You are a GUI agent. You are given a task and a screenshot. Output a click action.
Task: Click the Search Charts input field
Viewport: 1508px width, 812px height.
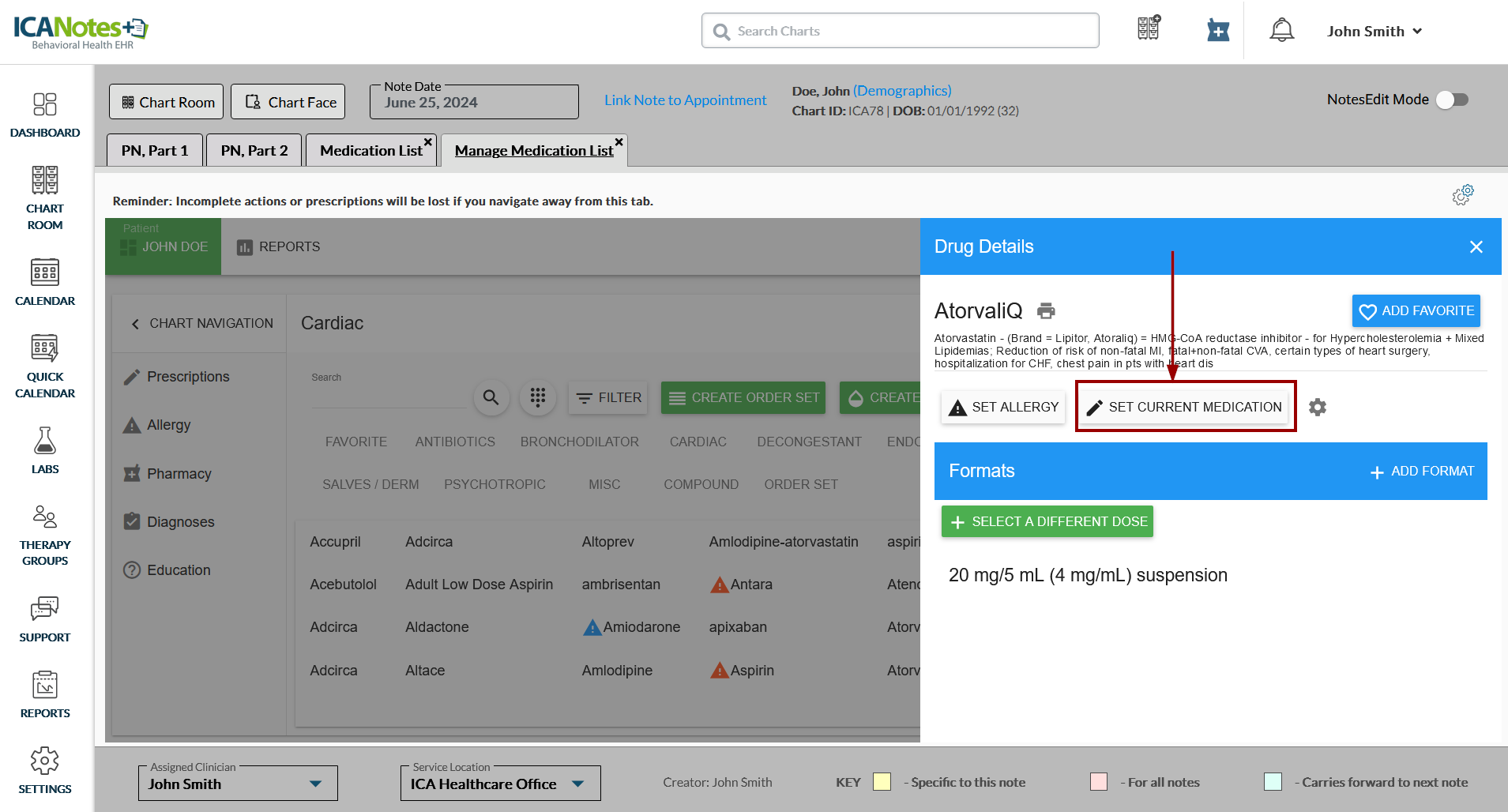(x=900, y=31)
